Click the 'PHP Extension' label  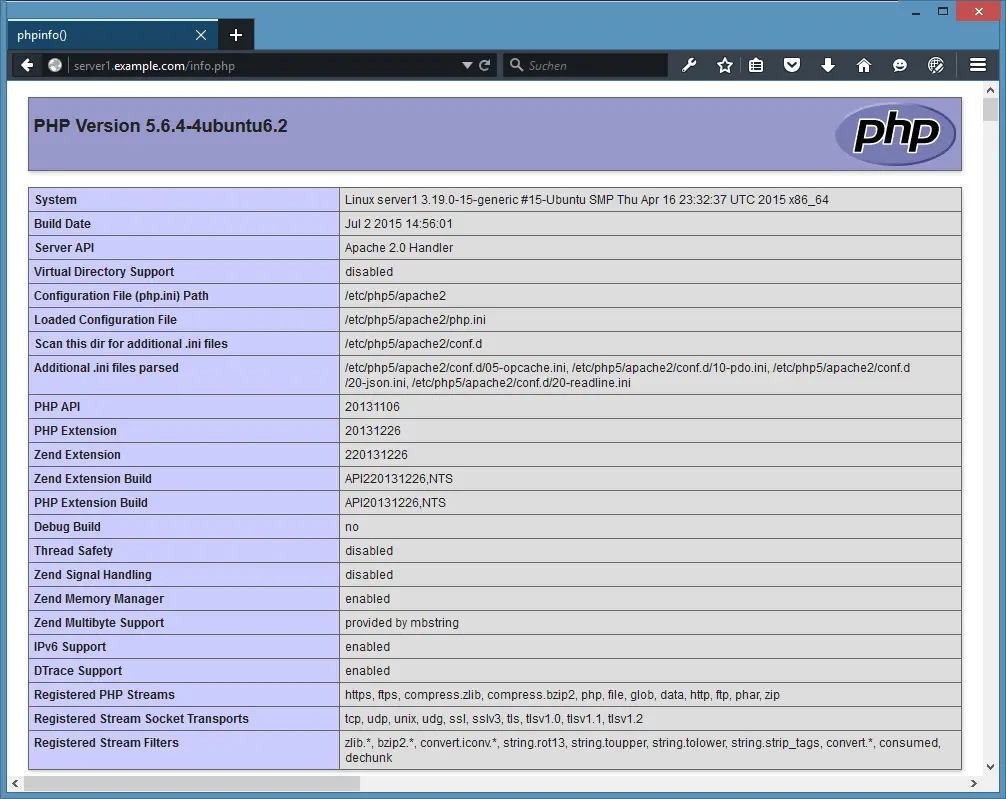point(75,431)
